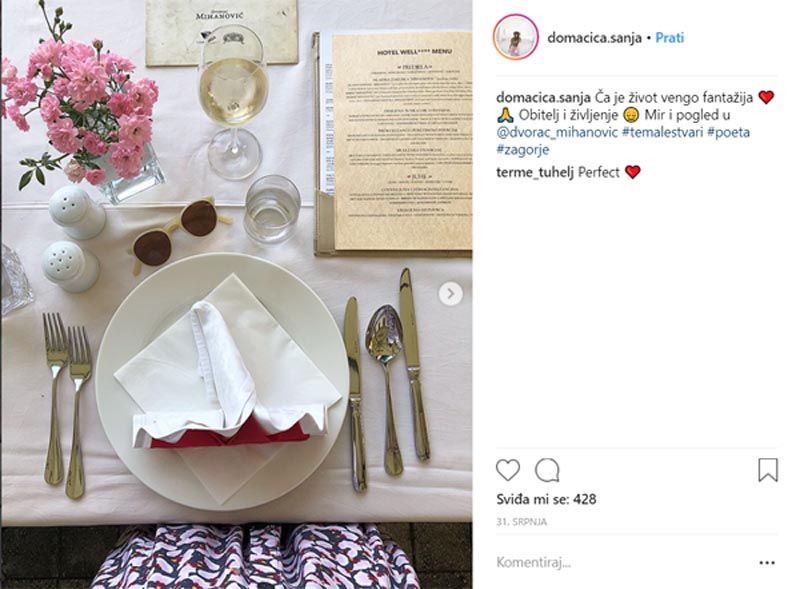
Task: Visit the @dvorac_mihanovic mention
Action: click(x=557, y=132)
